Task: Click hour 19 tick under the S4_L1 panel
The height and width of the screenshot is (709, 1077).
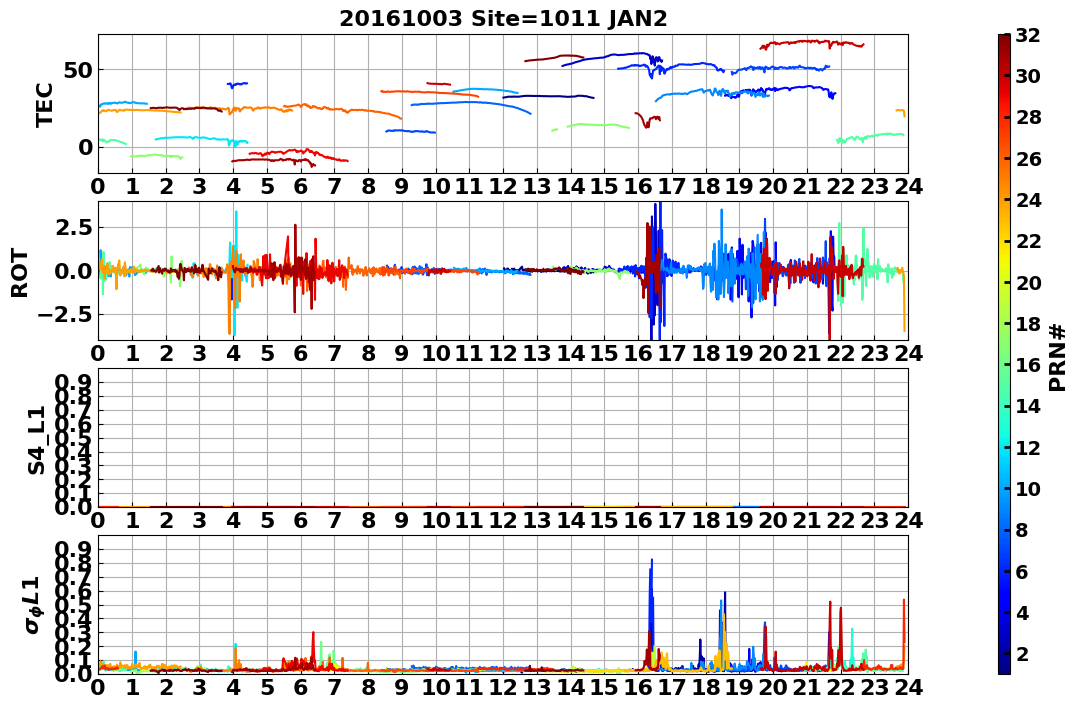Action: point(740,520)
